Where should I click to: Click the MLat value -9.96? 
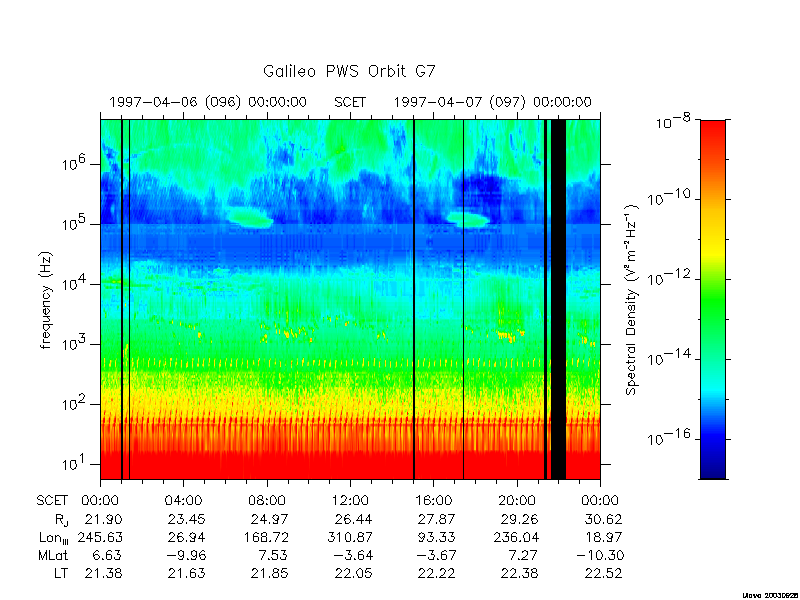(186, 555)
